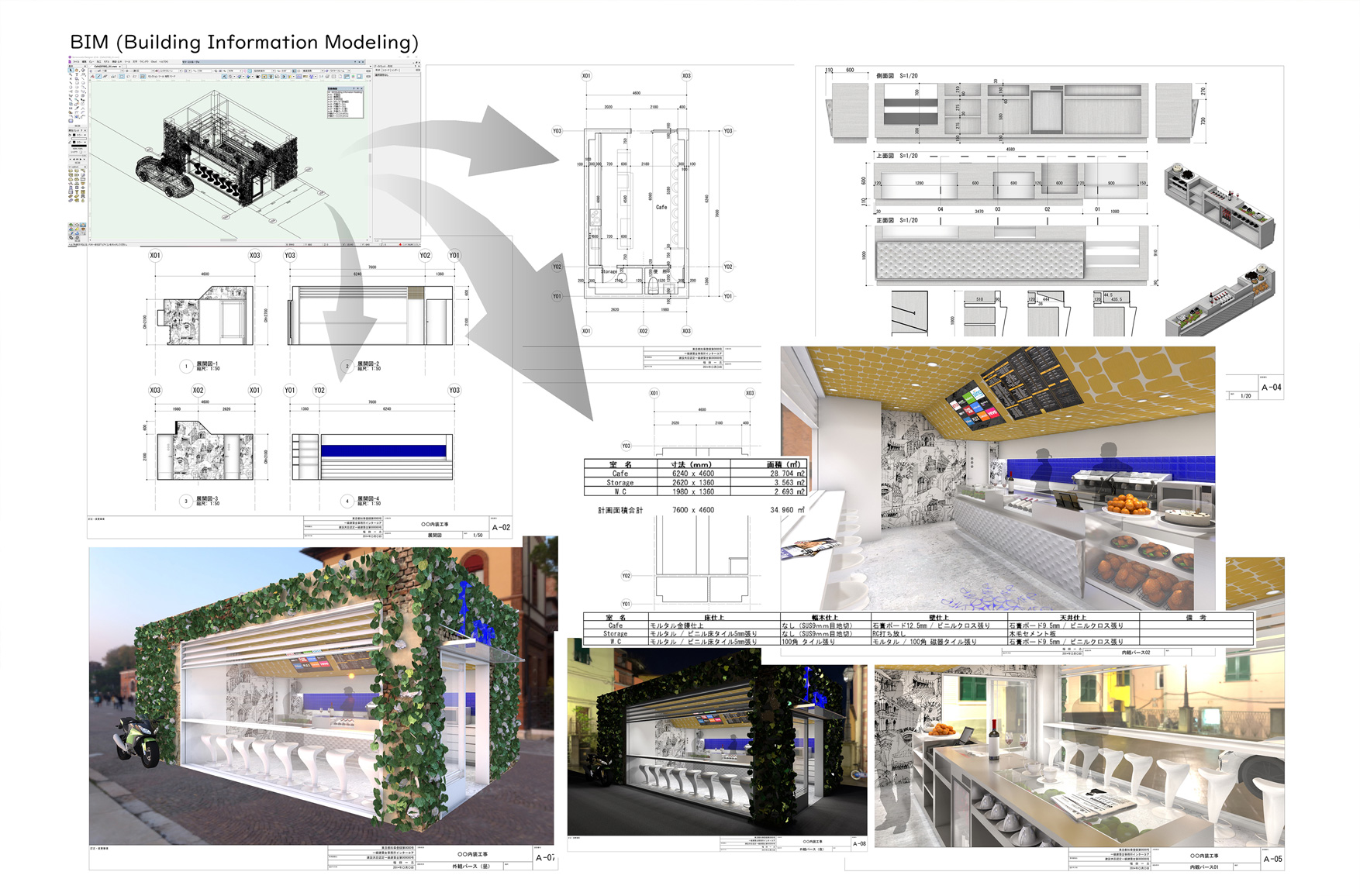
Task: Open the File menu in Vectorworks
Action: 76,62
